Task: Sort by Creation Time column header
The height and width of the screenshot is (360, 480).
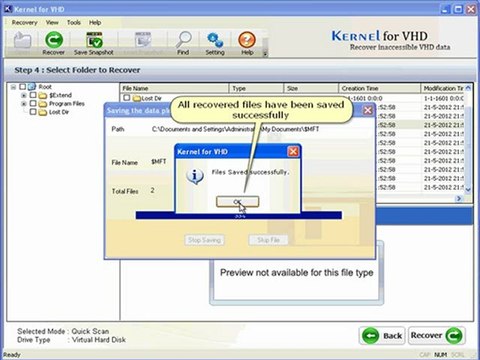Action: [x=379, y=88]
